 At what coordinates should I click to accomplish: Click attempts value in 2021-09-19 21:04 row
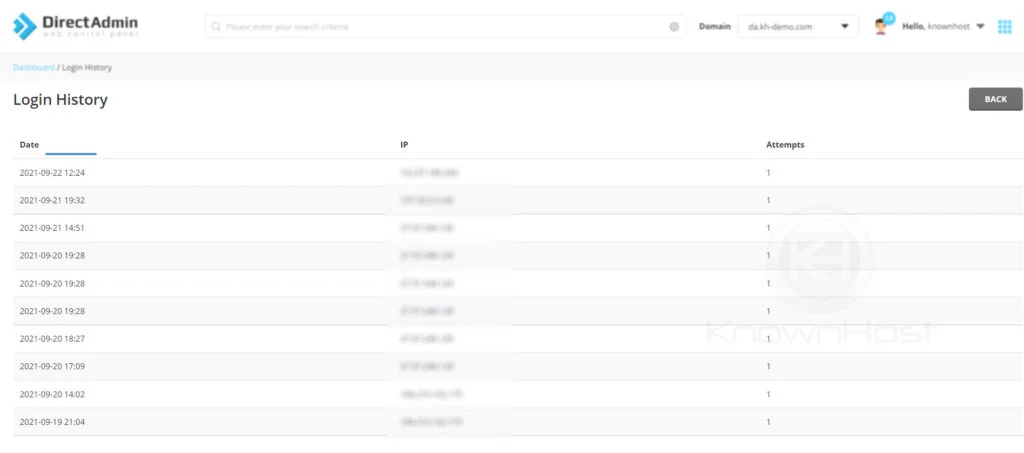click(x=769, y=422)
